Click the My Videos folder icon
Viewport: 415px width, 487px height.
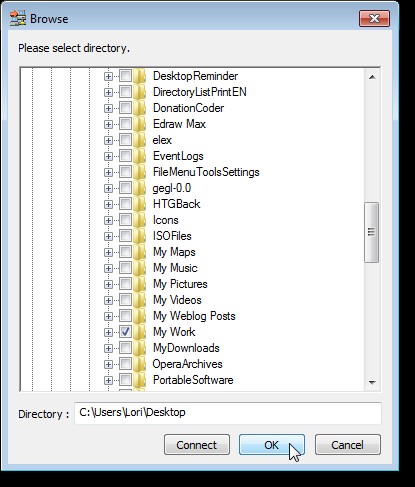(x=139, y=300)
